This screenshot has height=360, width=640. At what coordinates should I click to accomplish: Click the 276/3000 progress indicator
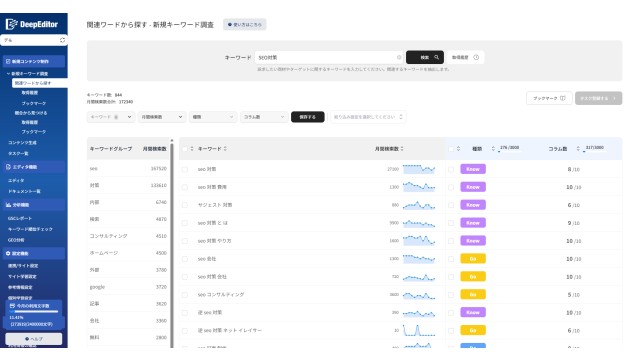509,149
